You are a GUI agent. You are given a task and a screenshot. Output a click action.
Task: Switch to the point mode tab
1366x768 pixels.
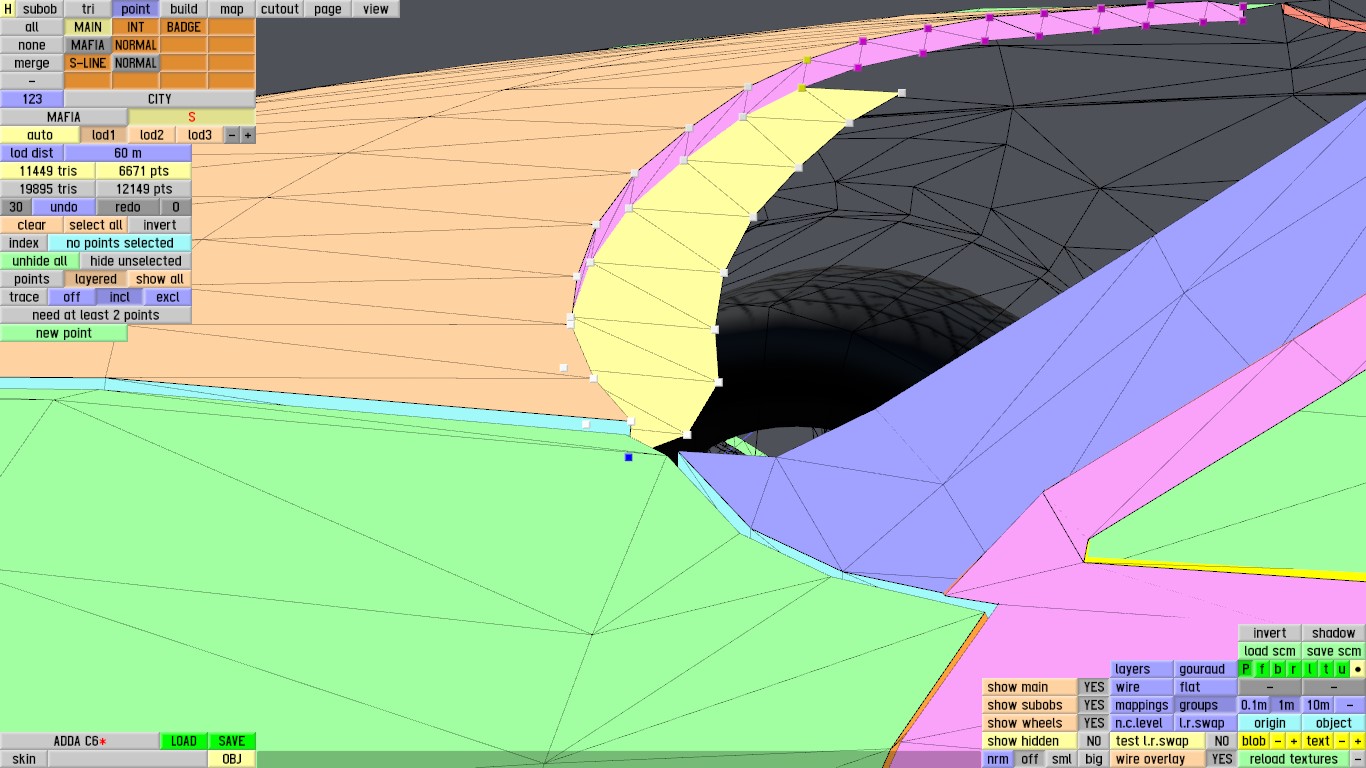(136, 9)
